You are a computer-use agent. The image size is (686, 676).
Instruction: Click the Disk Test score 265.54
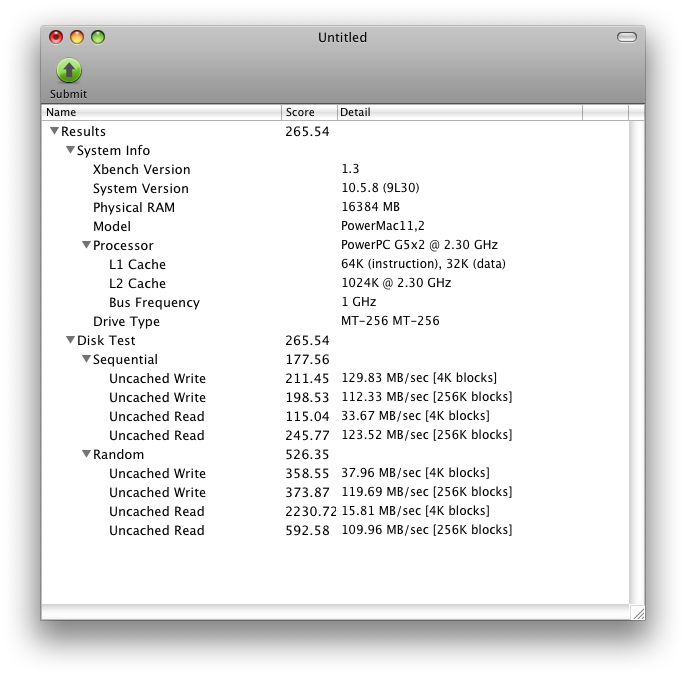click(x=307, y=340)
